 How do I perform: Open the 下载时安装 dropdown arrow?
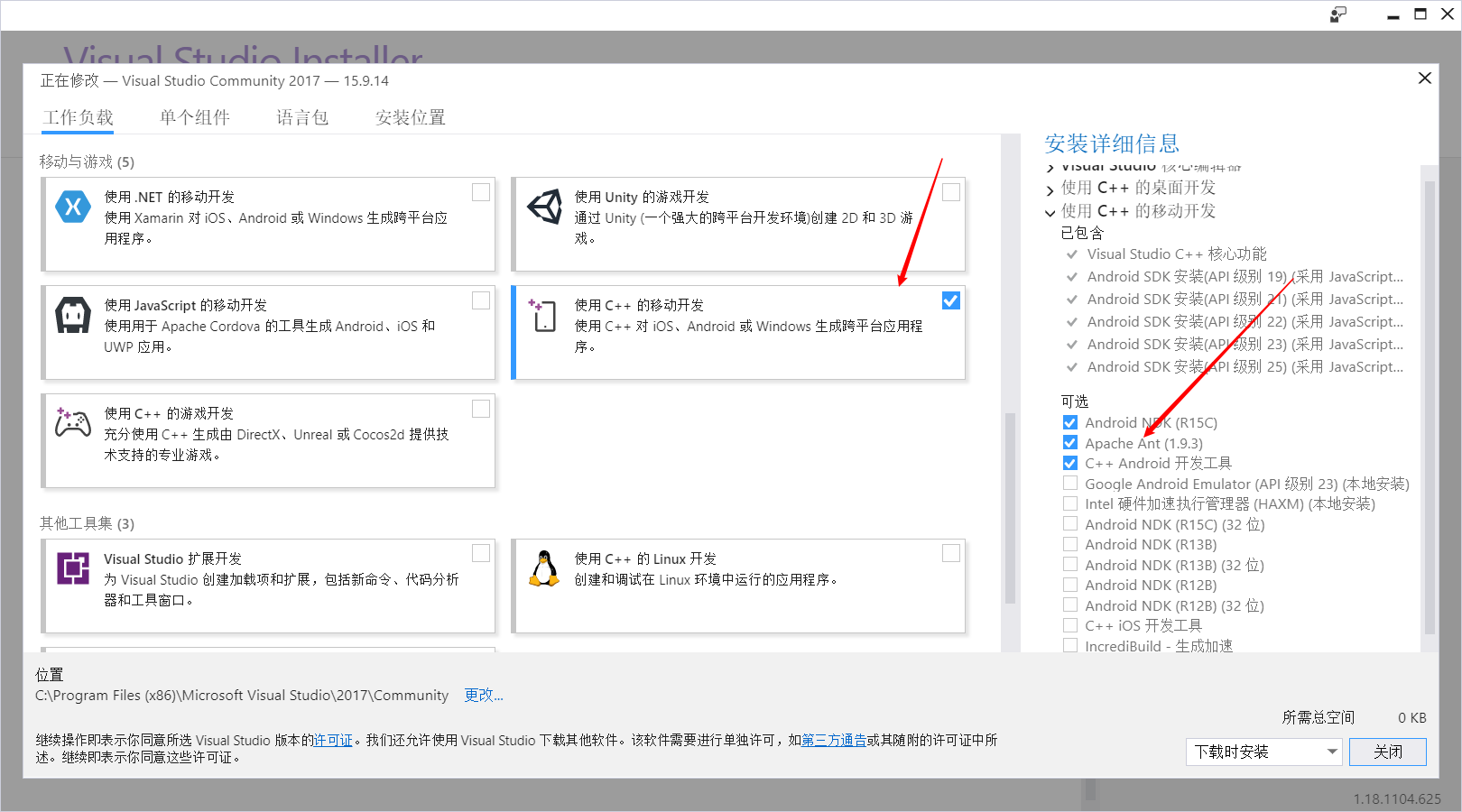1331,752
